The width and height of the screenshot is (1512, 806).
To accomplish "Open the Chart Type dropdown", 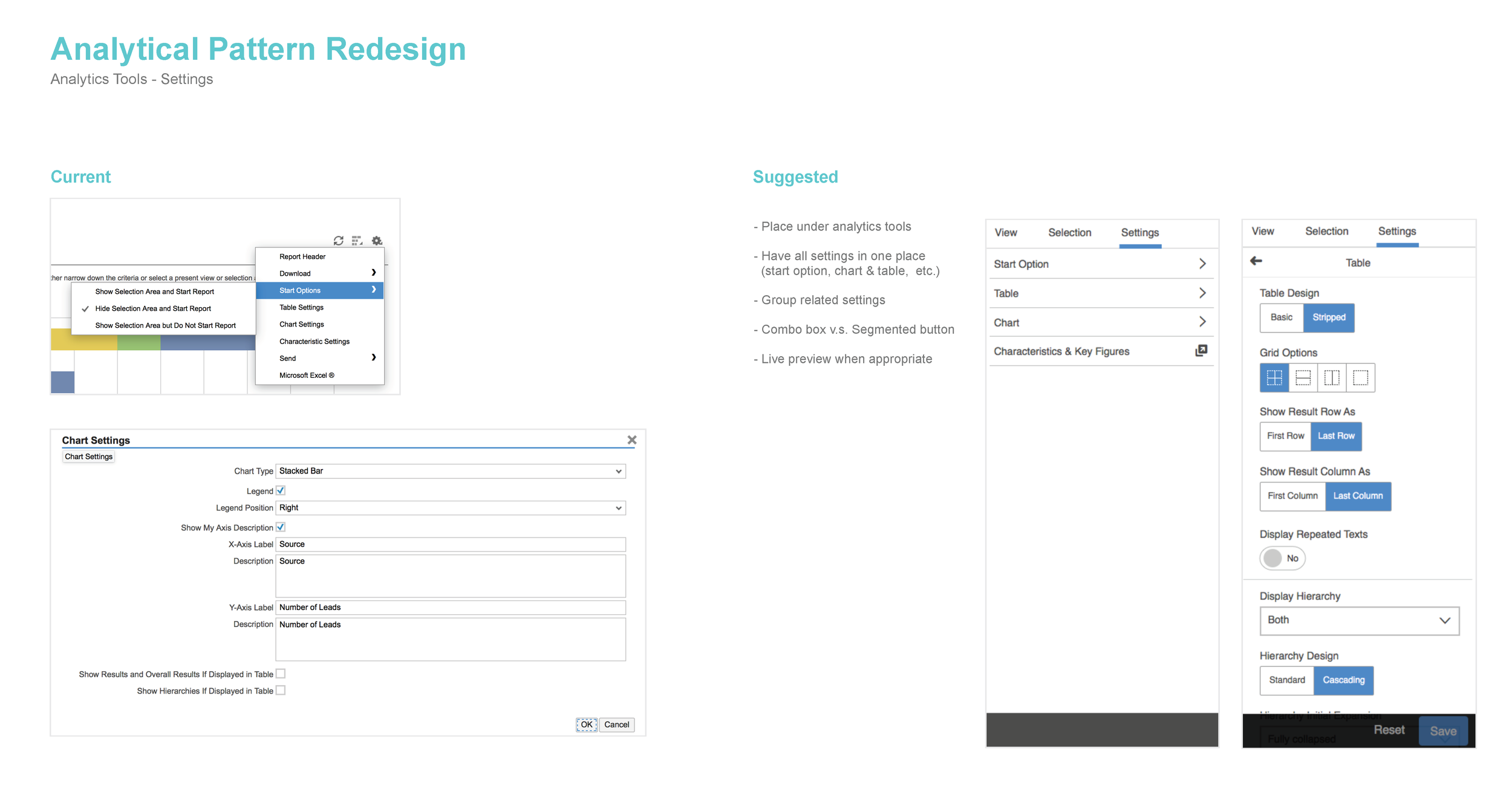I will pos(451,471).
